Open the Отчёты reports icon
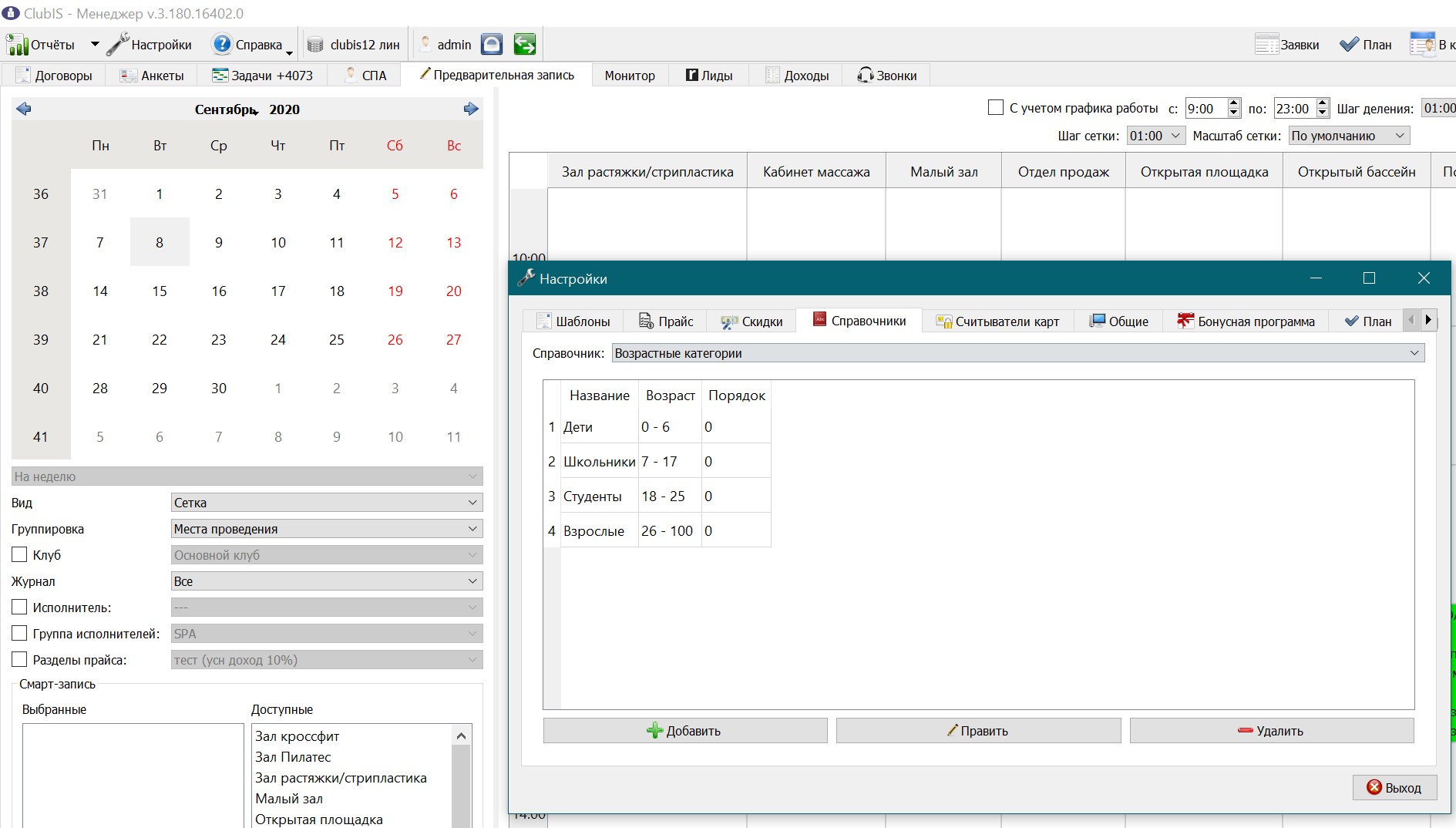The height and width of the screenshot is (828, 1456). (17, 45)
